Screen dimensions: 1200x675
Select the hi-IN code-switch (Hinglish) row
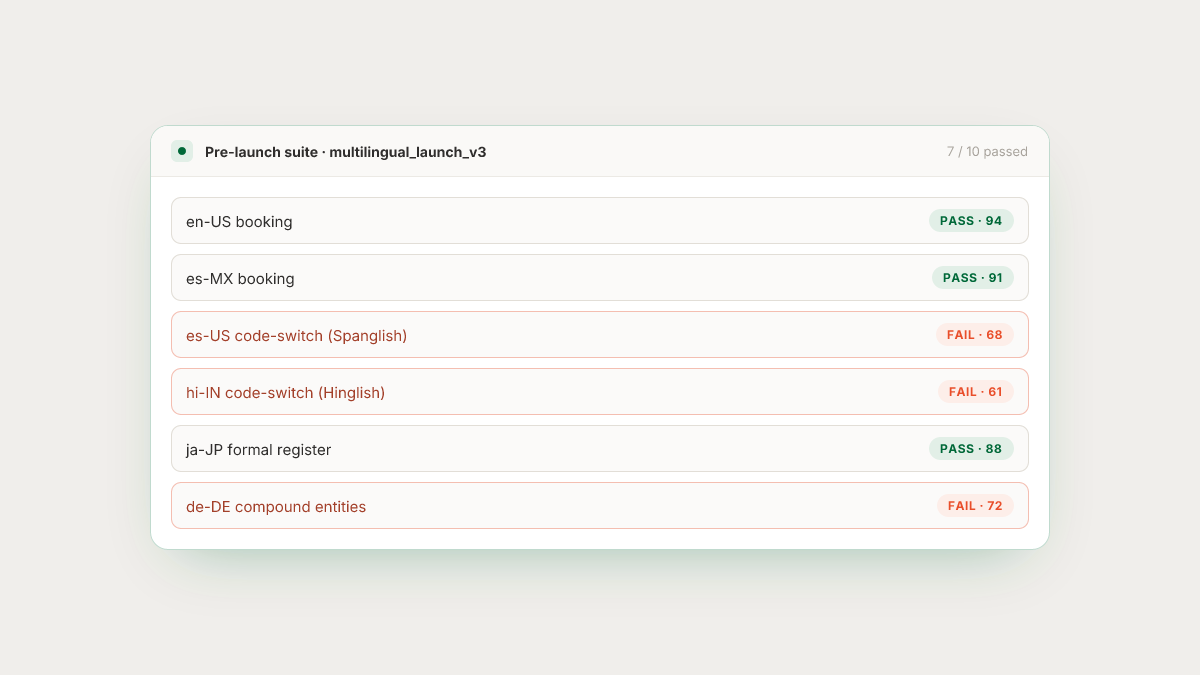click(600, 392)
